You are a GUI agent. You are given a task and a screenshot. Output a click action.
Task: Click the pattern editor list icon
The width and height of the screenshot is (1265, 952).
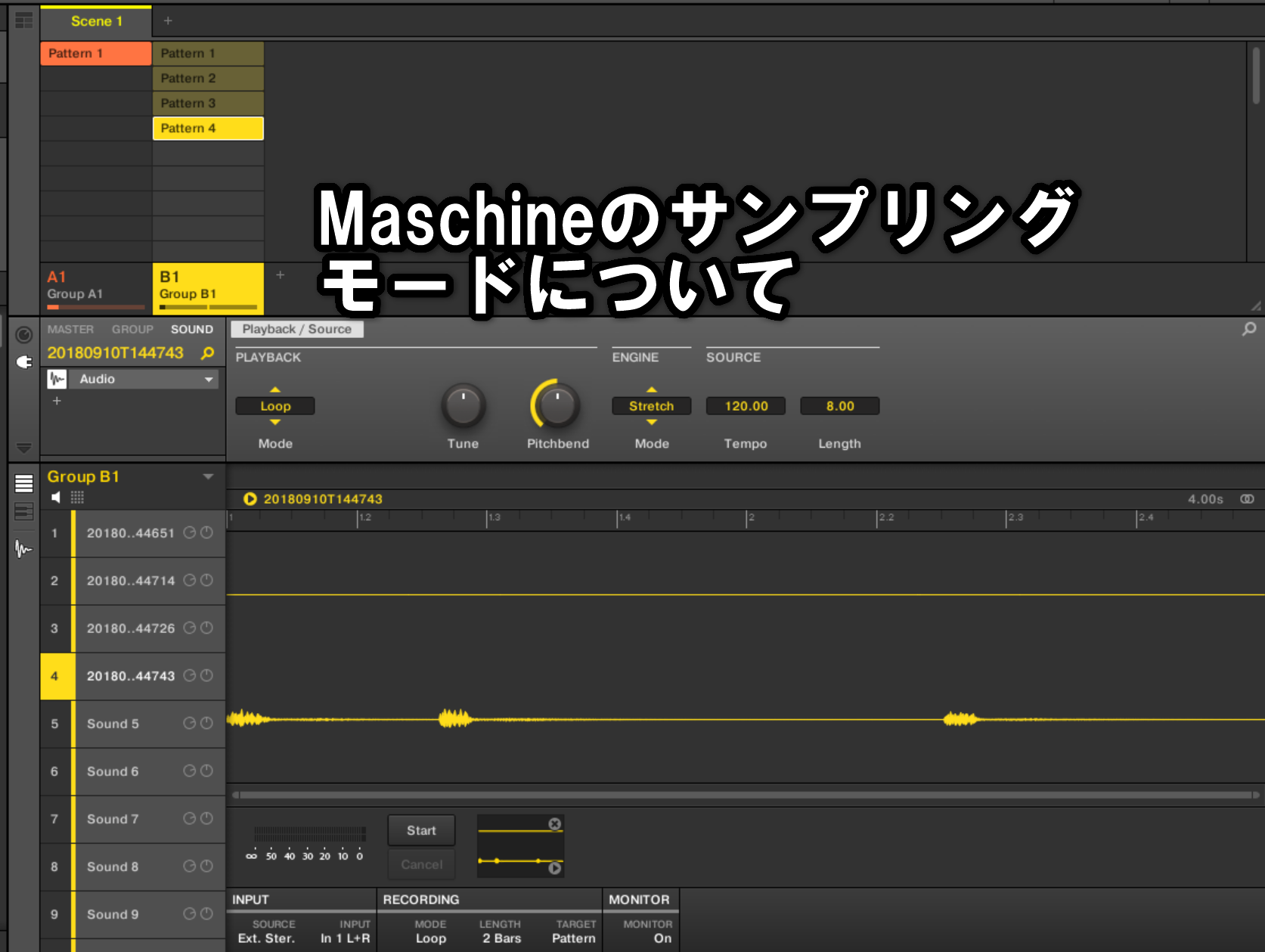click(x=23, y=484)
